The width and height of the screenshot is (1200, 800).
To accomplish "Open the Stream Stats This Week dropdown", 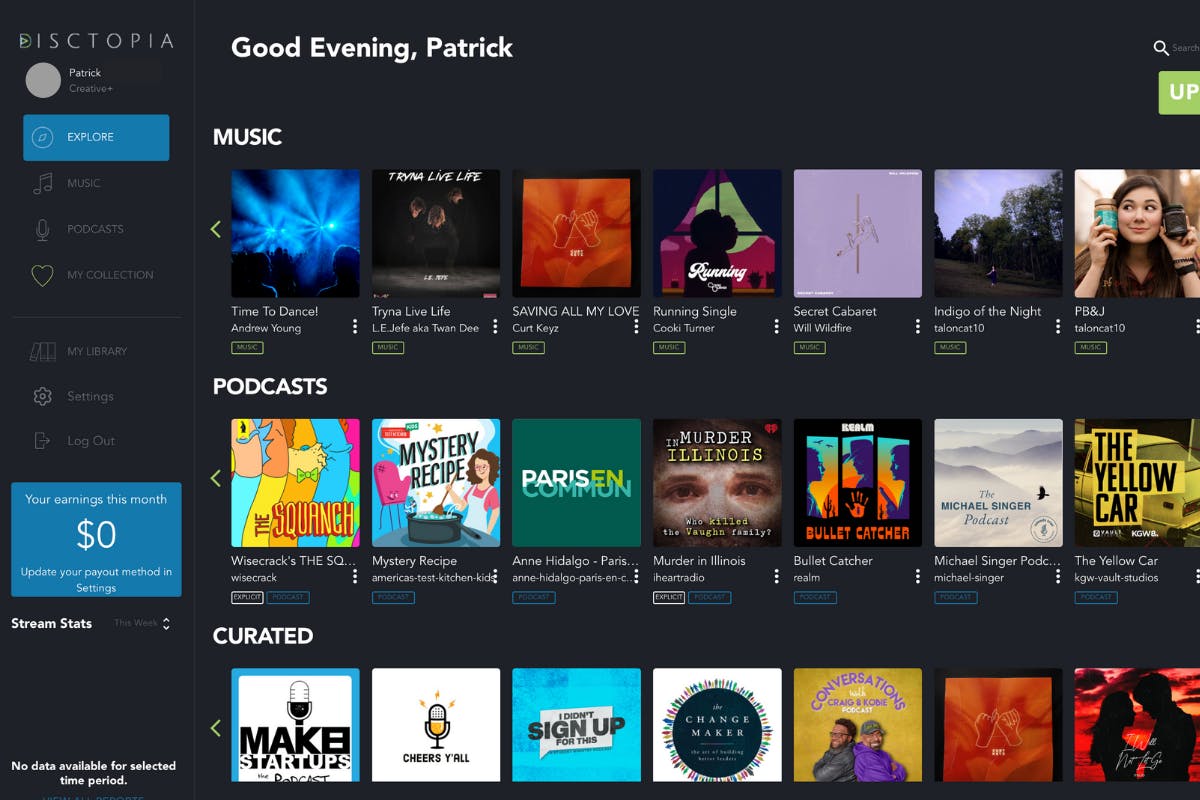I will click(x=142, y=623).
